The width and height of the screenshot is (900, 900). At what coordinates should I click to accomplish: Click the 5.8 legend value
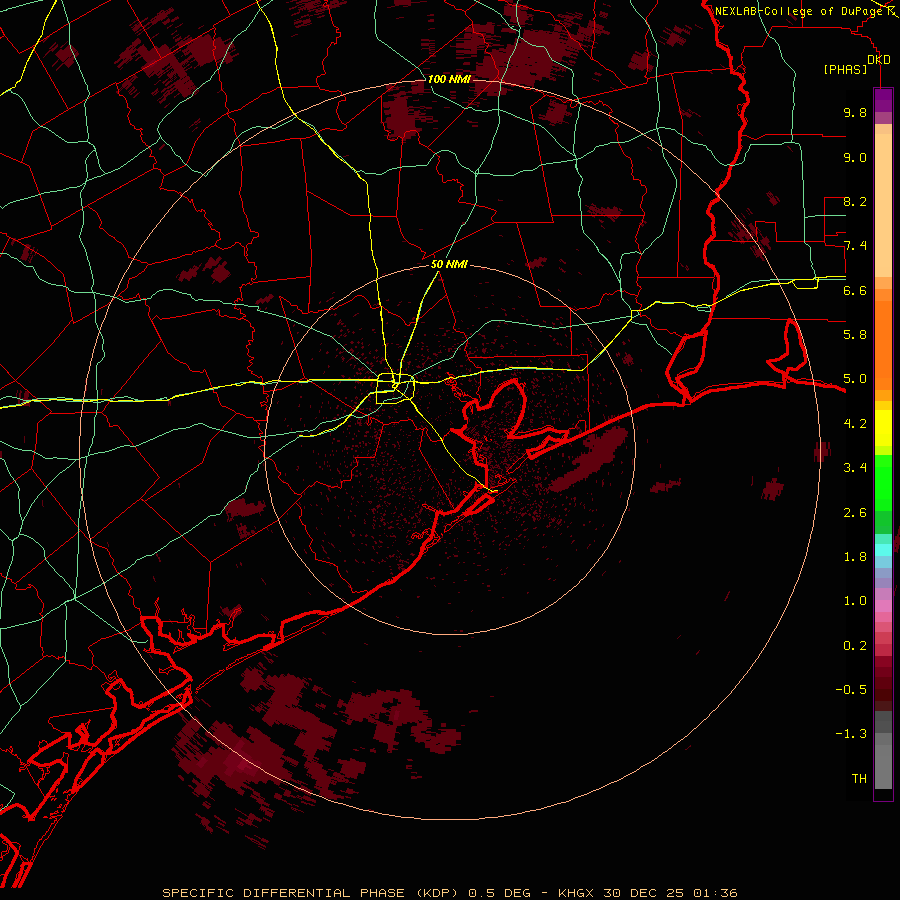point(855,335)
